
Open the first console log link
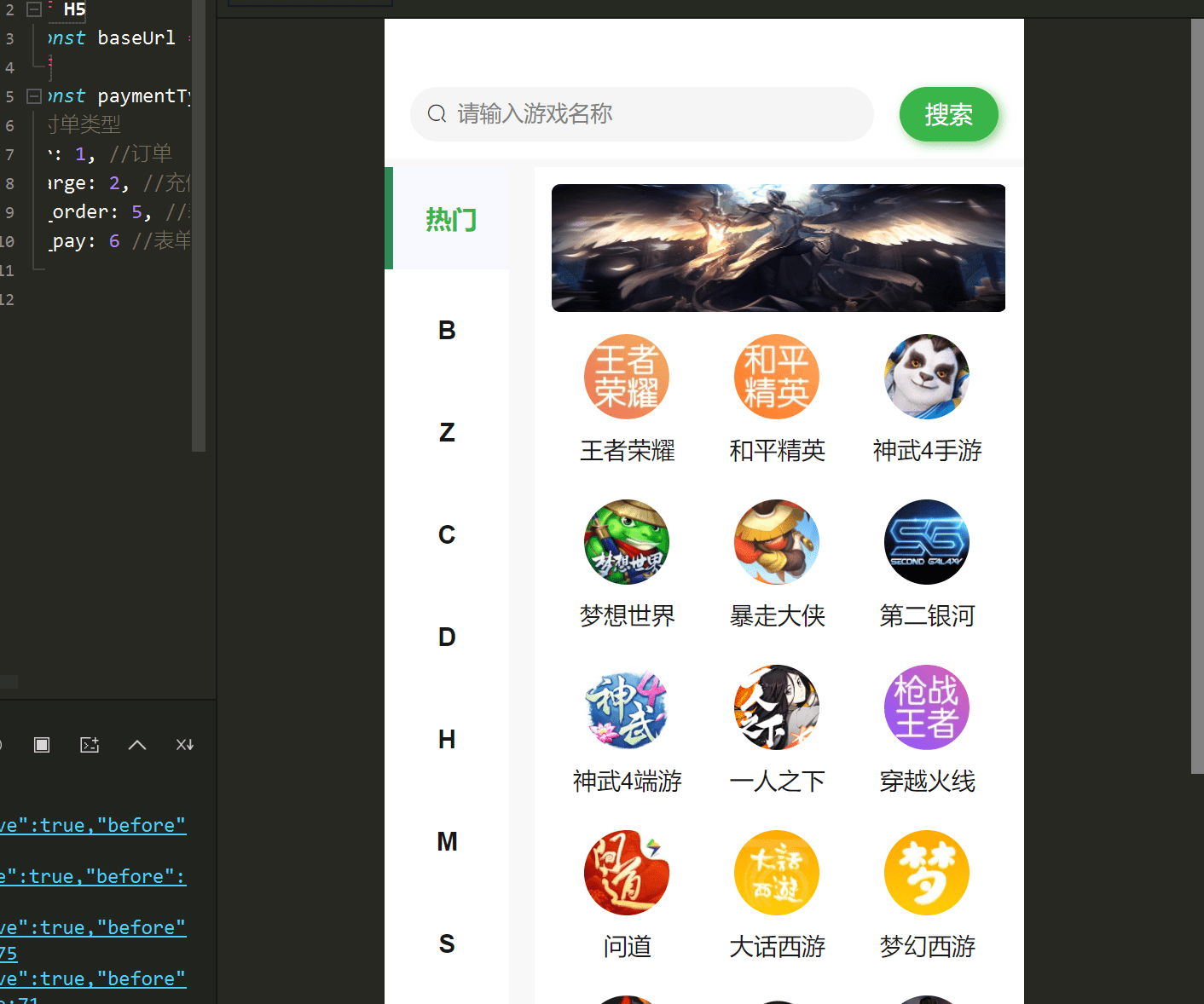(93, 825)
